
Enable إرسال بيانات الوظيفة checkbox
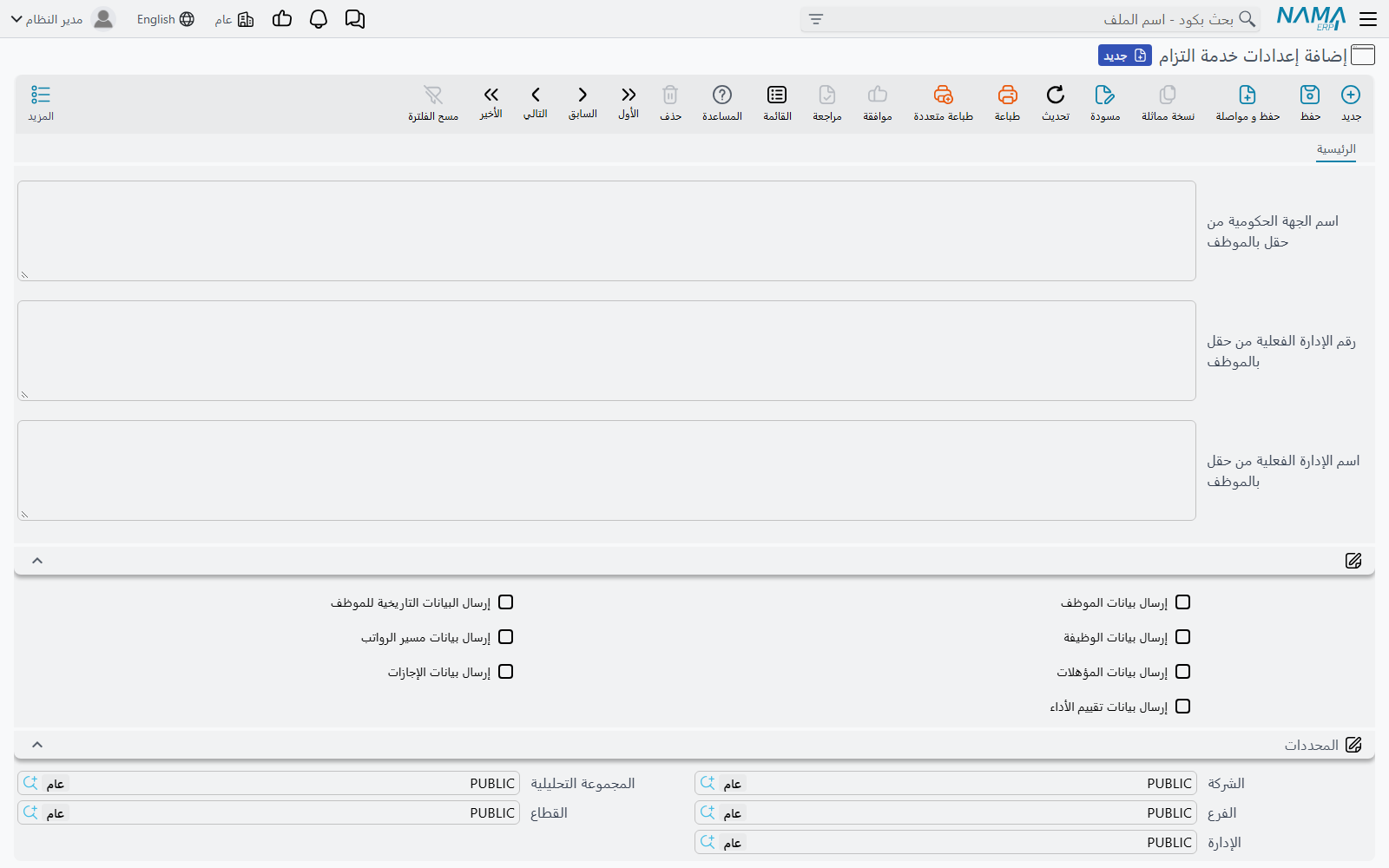coord(1182,637)
